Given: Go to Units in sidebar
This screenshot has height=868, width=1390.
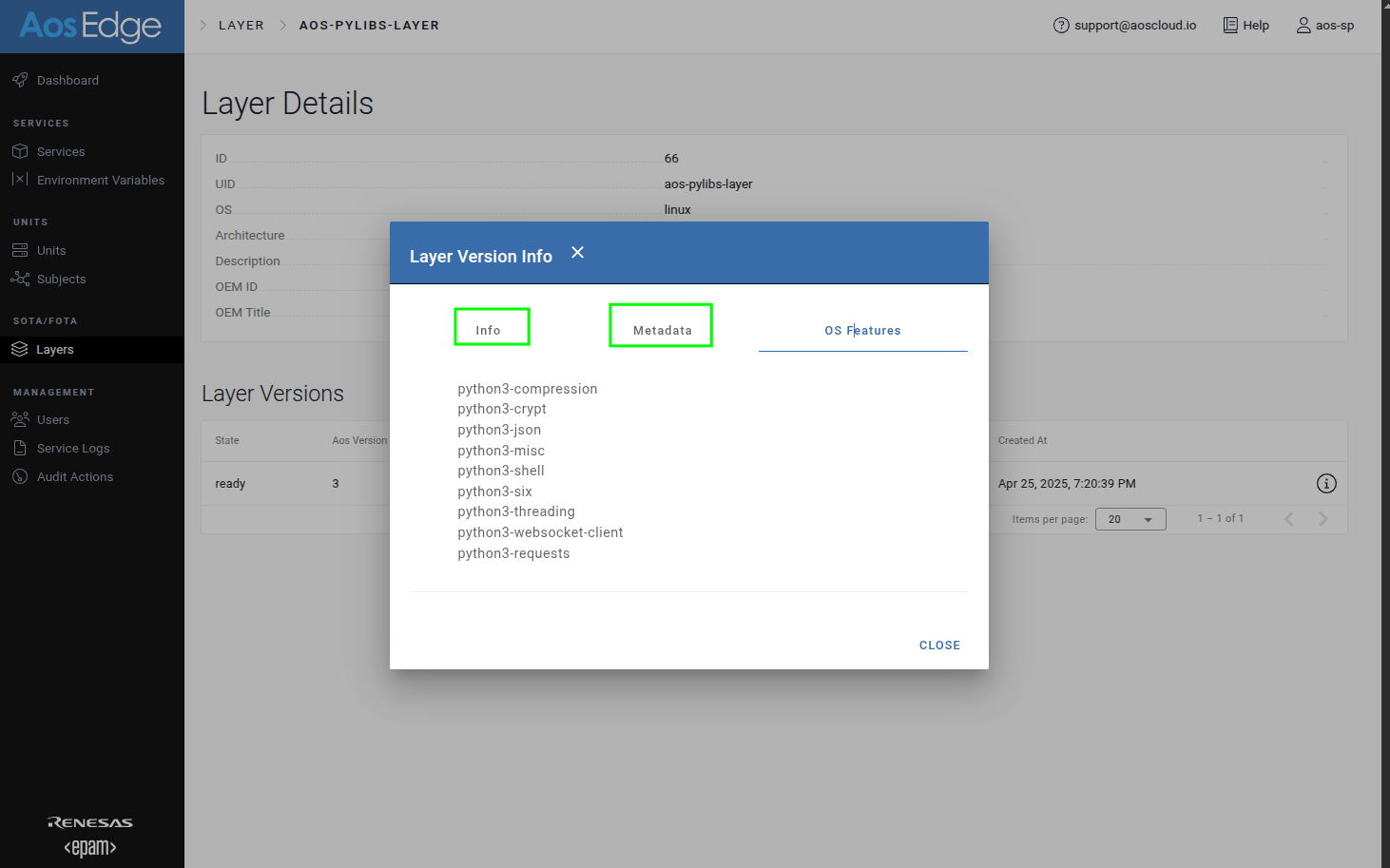Looking at the screenshot, I should [51, 251].
